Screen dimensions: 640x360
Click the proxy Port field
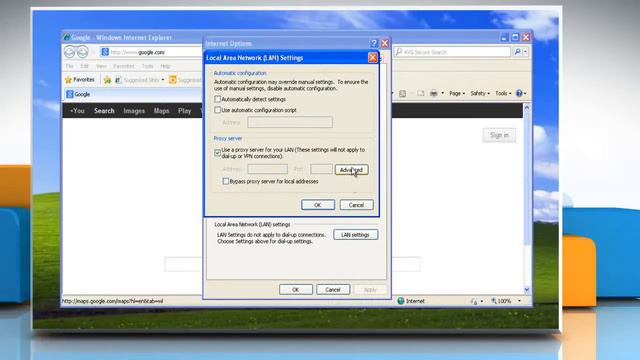click(x=322, y=169)
